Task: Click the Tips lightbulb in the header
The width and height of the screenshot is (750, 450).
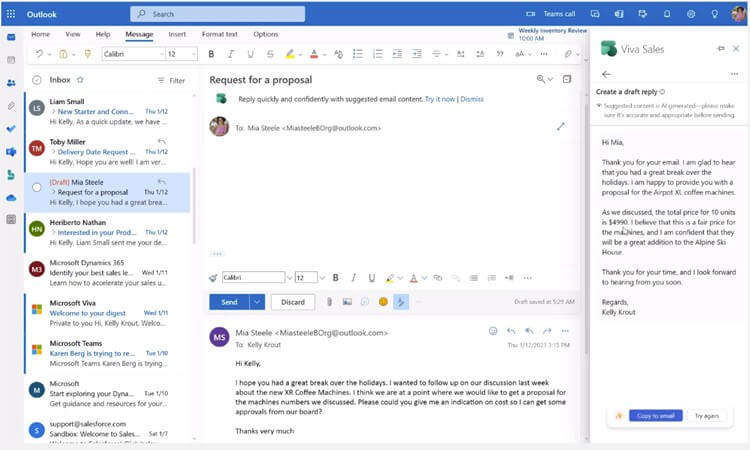Action: [x=715, y=14]
